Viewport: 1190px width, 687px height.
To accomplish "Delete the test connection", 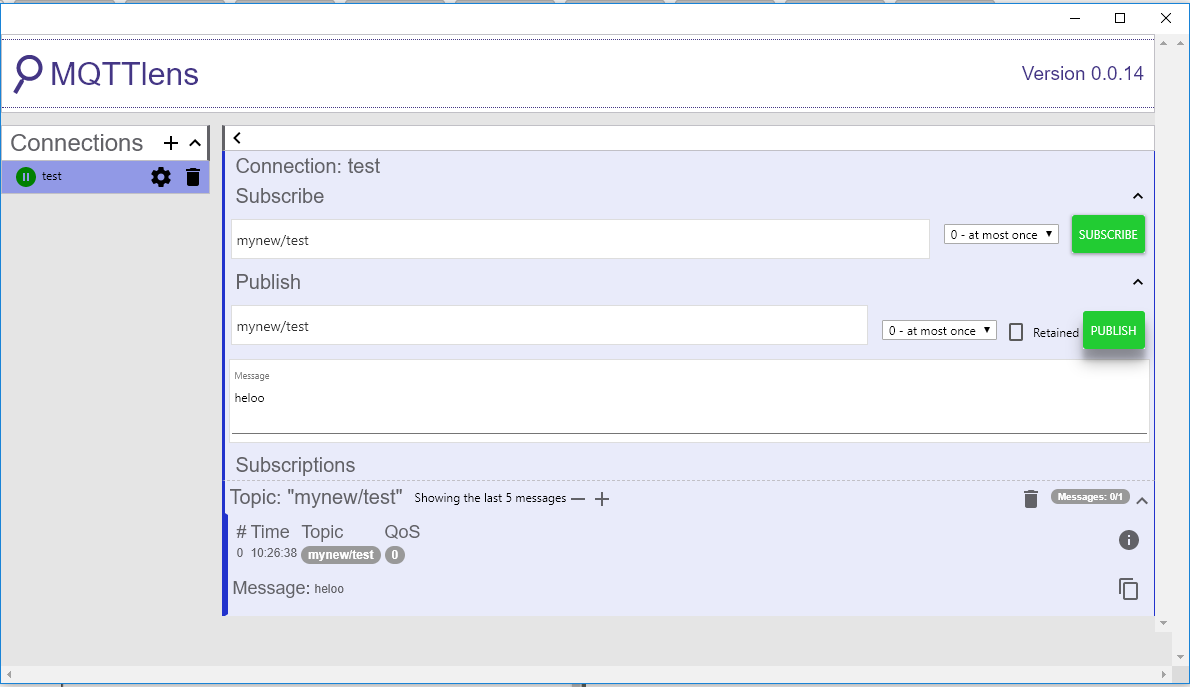I will (193, 177).
